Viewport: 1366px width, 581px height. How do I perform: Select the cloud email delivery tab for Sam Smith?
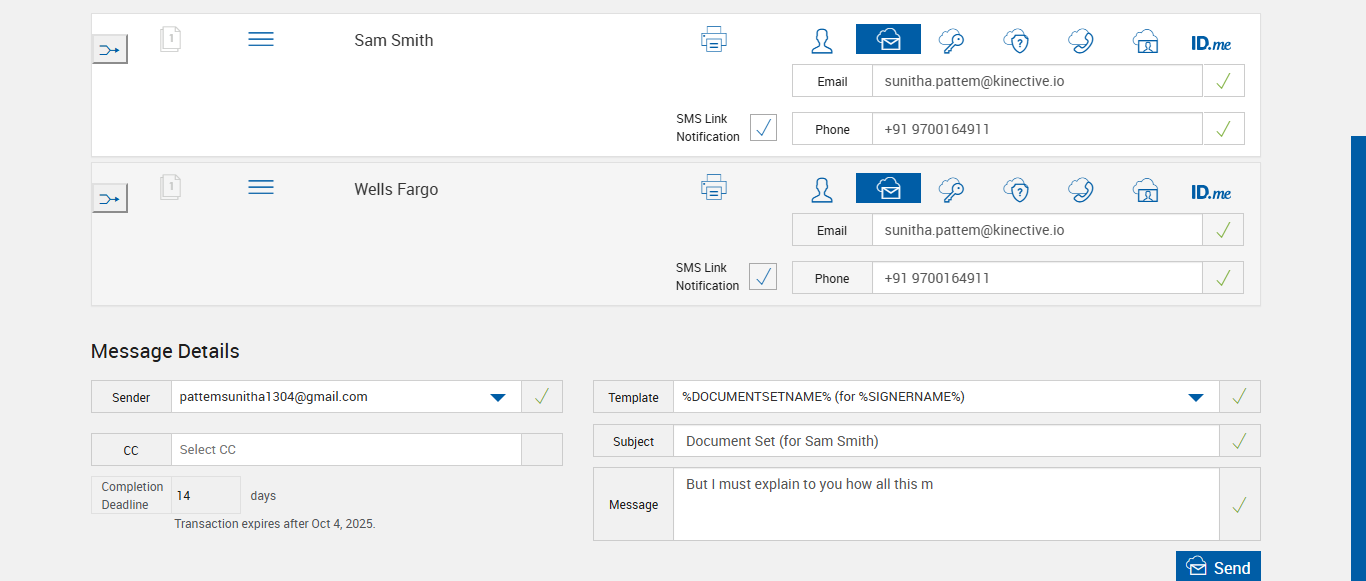[888, 40]
